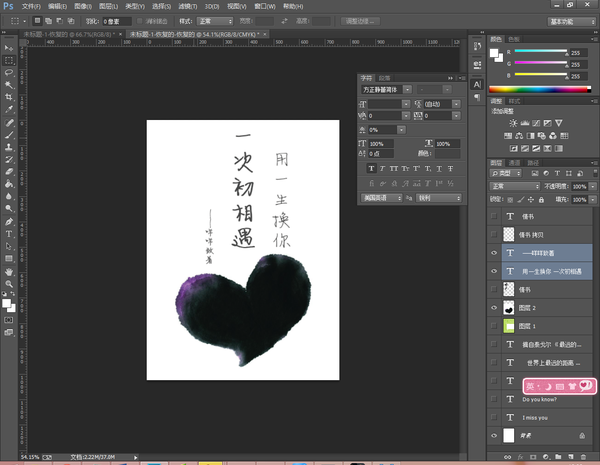The image size is (600, 465).
Task: Click the 图层 2 heart thumbnail
Action: click(509, 307)
